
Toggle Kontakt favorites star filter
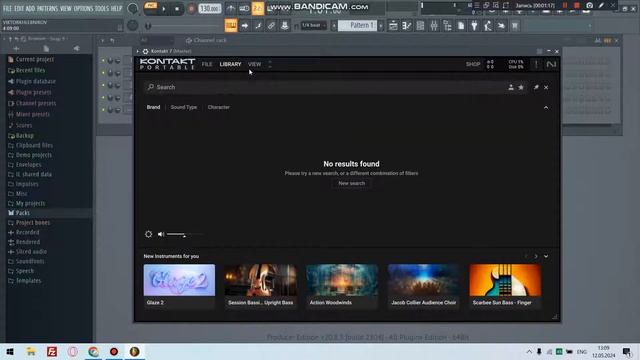[521, 87]
